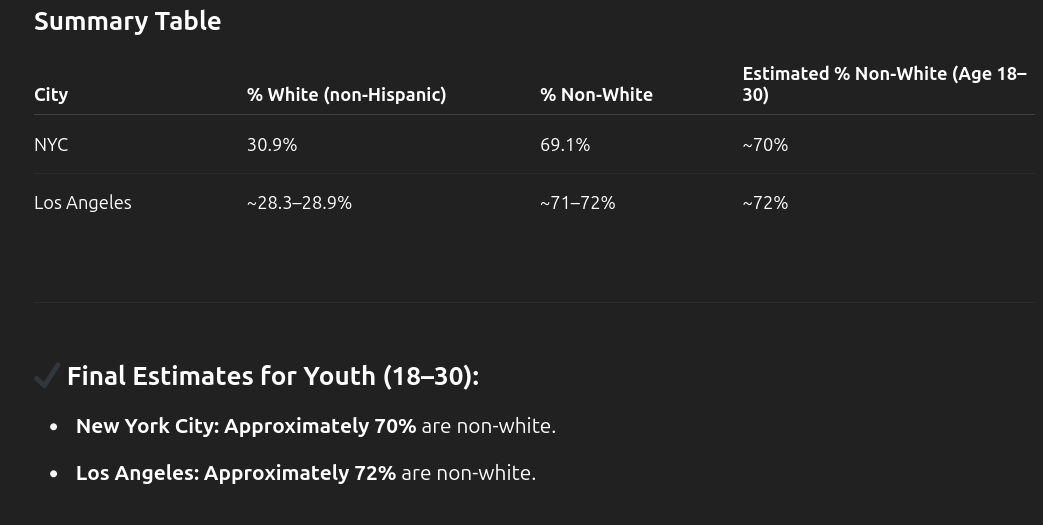The width and height of the screenshot is (1043, 525).
Task: Select the NYC row label
Action: (x=51, y=145)
